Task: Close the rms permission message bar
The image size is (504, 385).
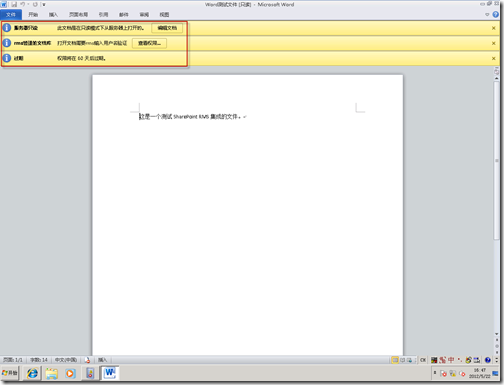Action: (494, 43)
